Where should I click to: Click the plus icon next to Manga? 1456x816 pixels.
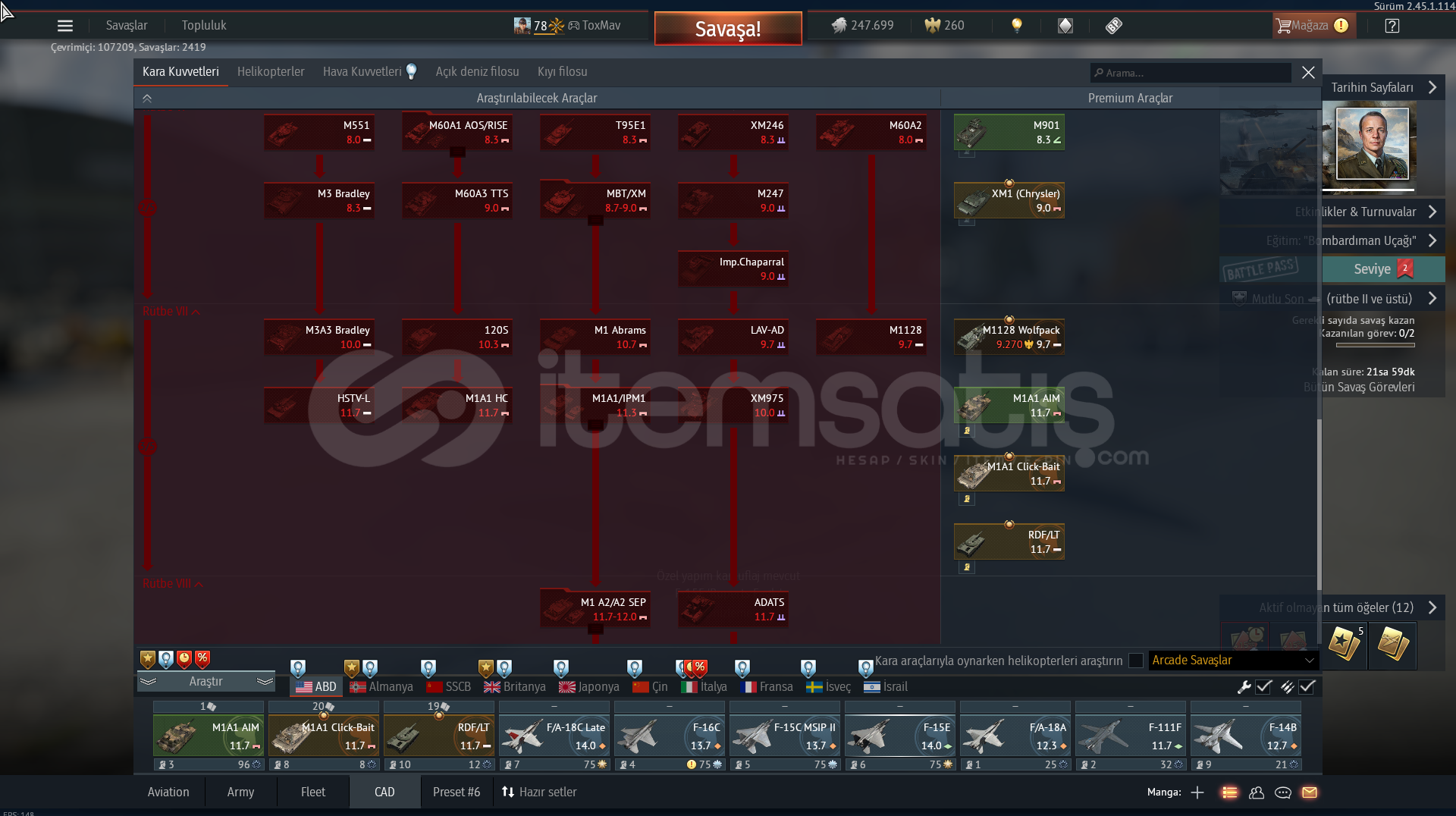[1197, 792]
